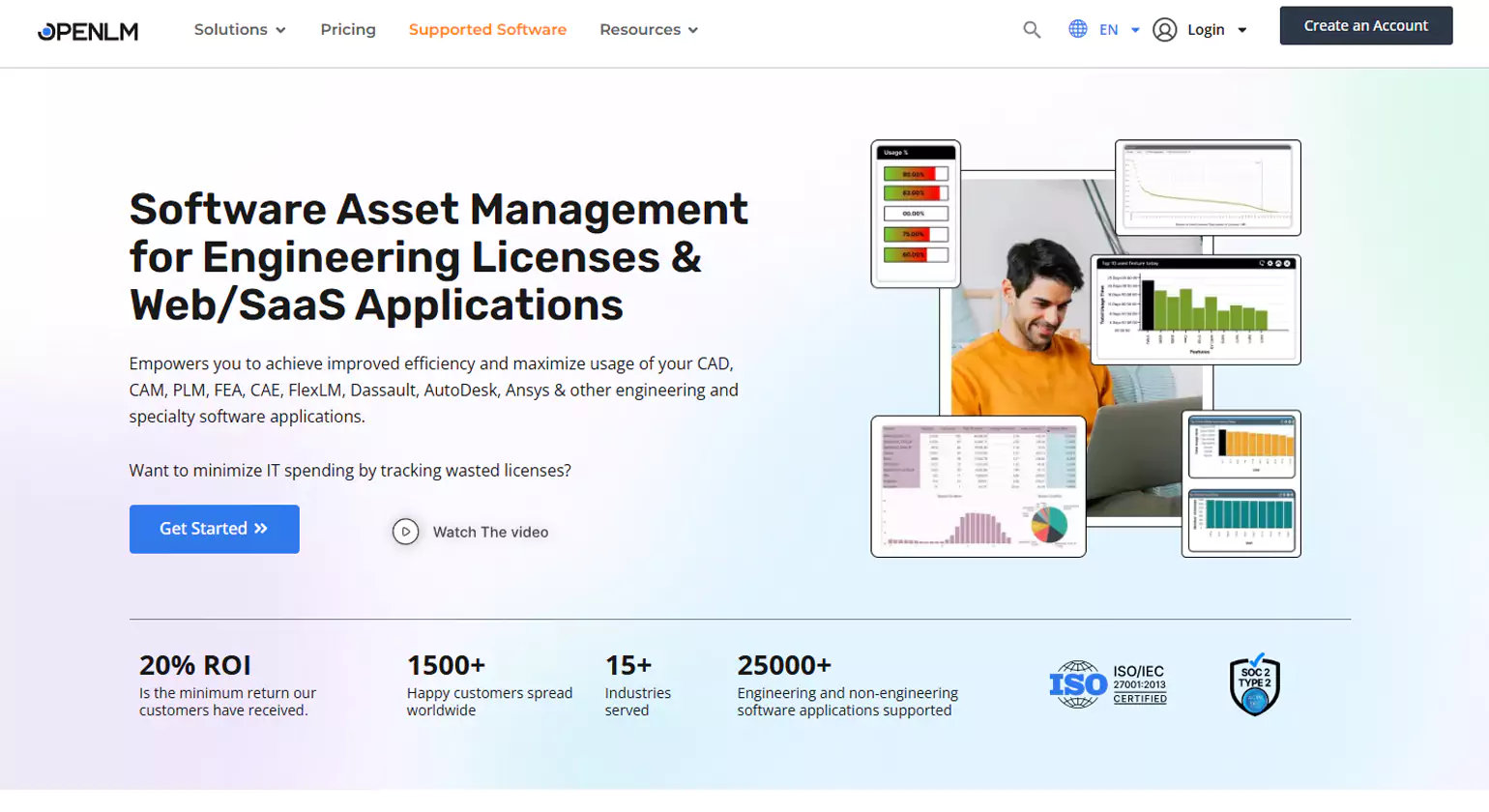Open the Resources dropdown menu
This screenshot has width=1489, height=812.
[x=647, y=30]
